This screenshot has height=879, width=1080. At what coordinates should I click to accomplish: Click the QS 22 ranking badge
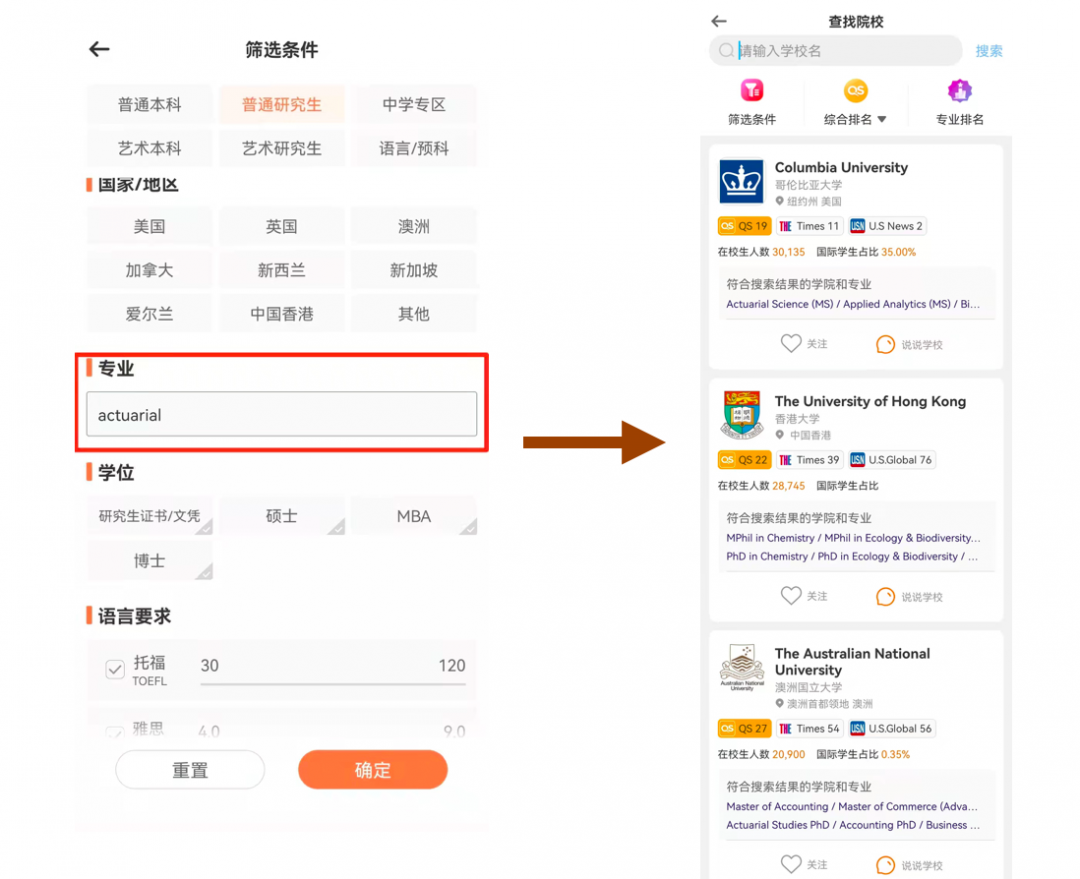click(744, 459)
